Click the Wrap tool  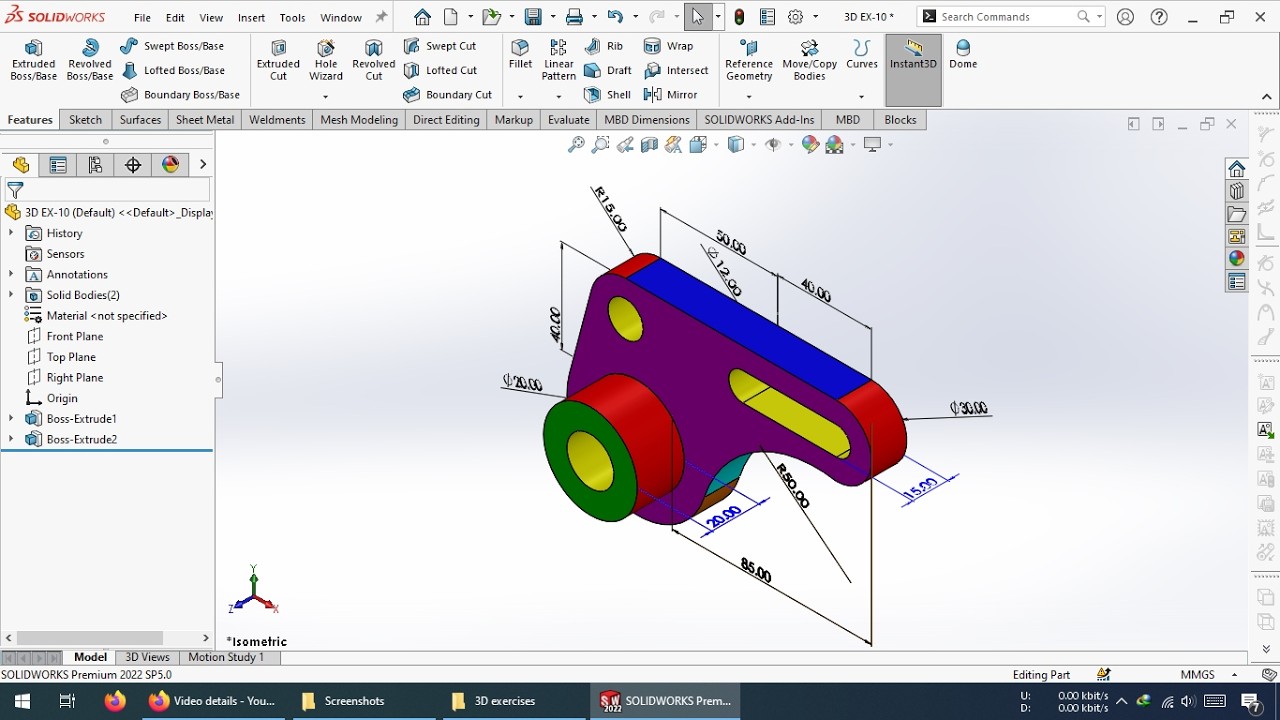(669, 46)
